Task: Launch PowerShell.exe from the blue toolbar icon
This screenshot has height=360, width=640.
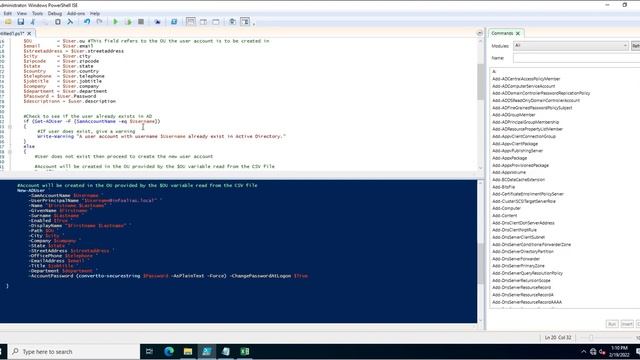Action: (174, 22)
